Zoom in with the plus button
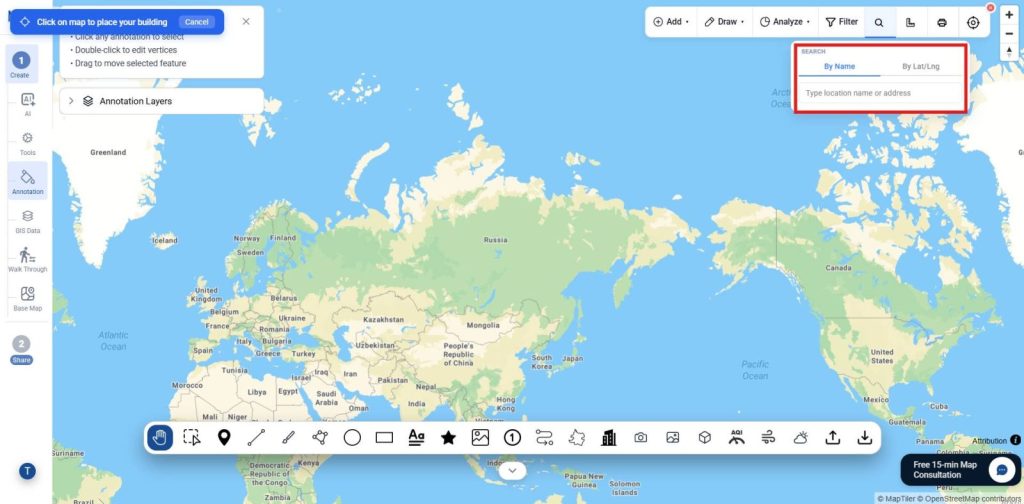This screenshot has width=1024, height=504. (x=1009, y=15)
